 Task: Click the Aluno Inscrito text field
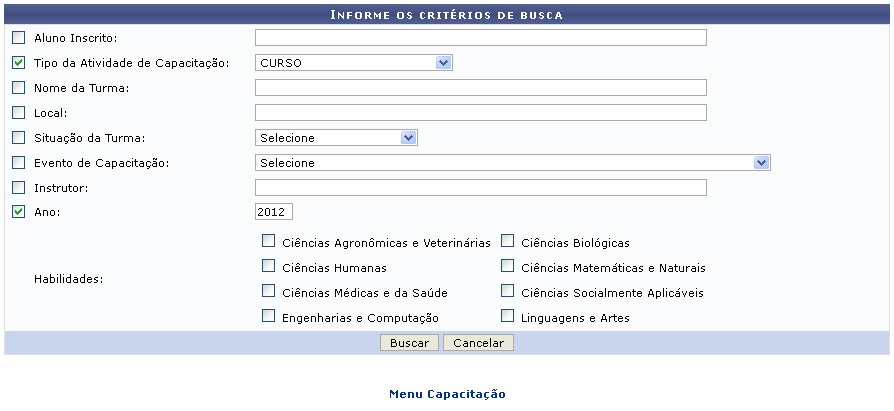[x=480, y=38]
